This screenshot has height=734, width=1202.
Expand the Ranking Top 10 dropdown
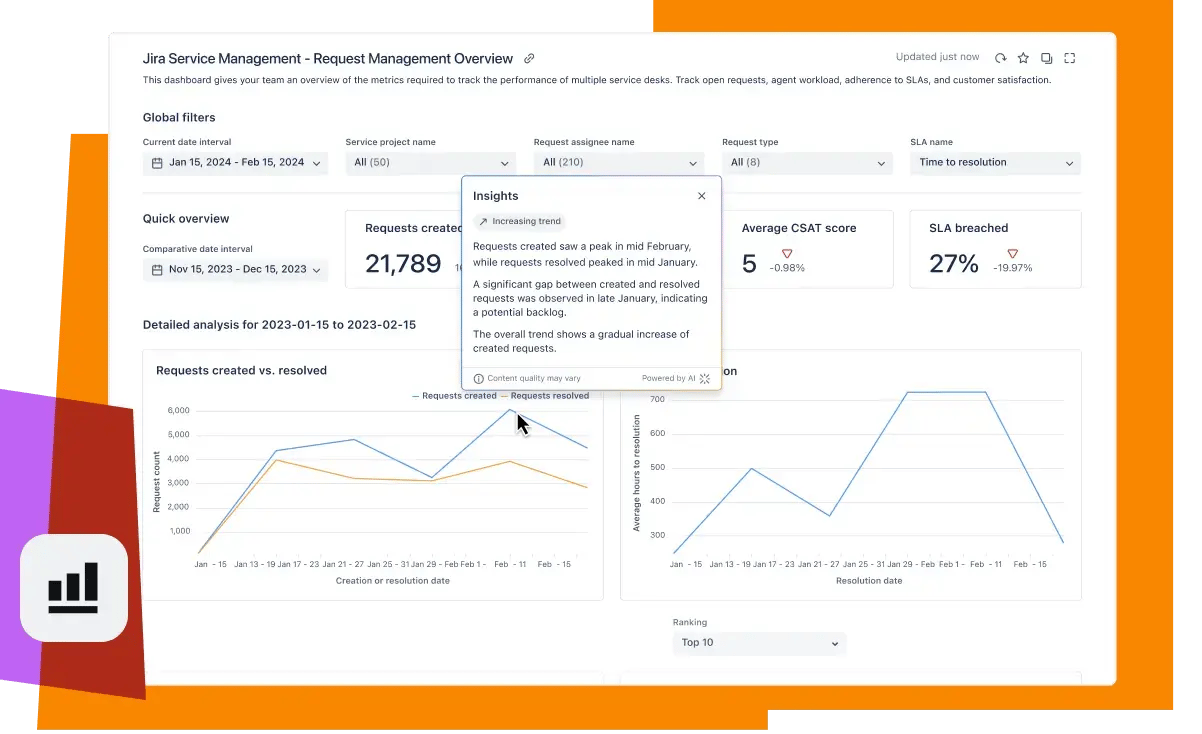(759, 643)
